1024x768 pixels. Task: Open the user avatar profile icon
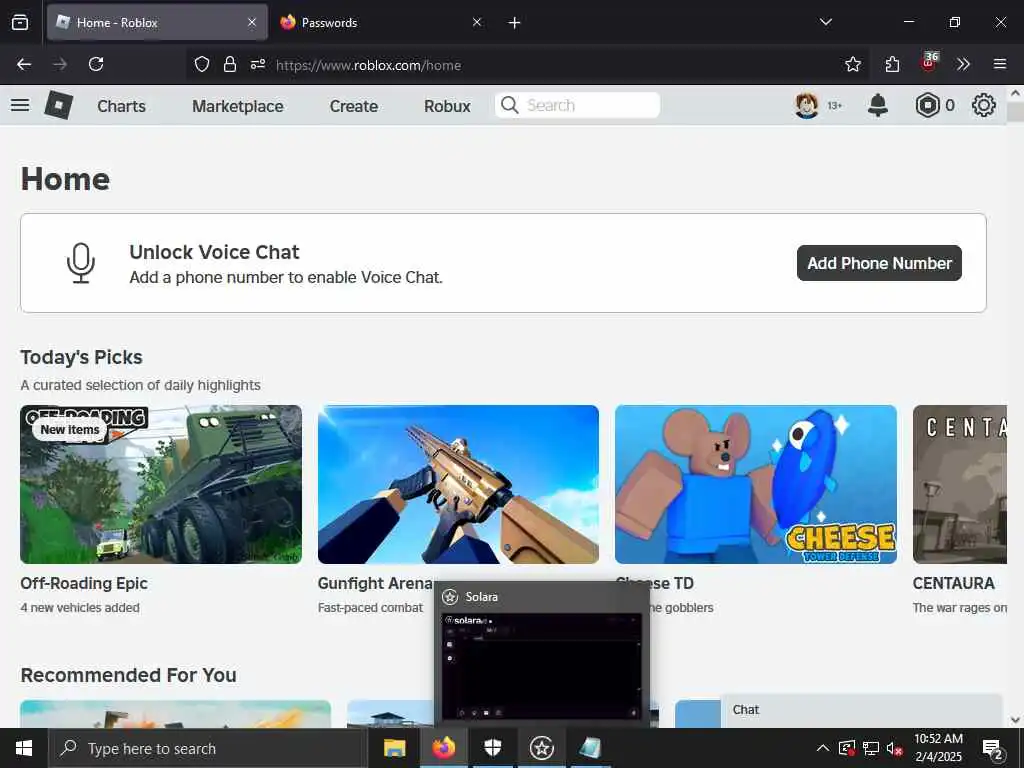click(807, 105)
